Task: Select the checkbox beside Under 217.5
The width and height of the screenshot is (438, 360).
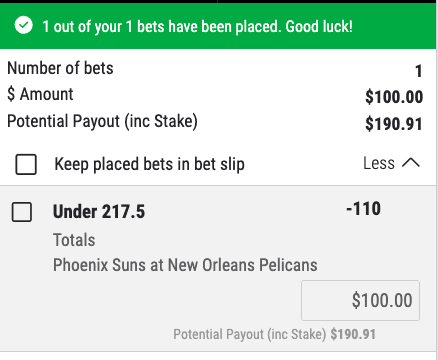Action: (22, 212)
